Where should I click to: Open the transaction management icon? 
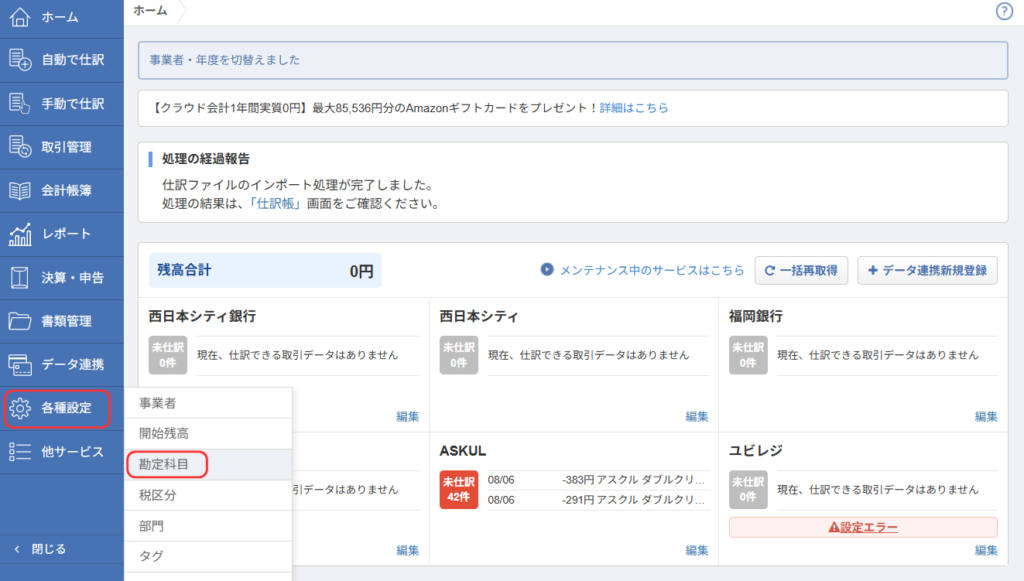point(20,147)
